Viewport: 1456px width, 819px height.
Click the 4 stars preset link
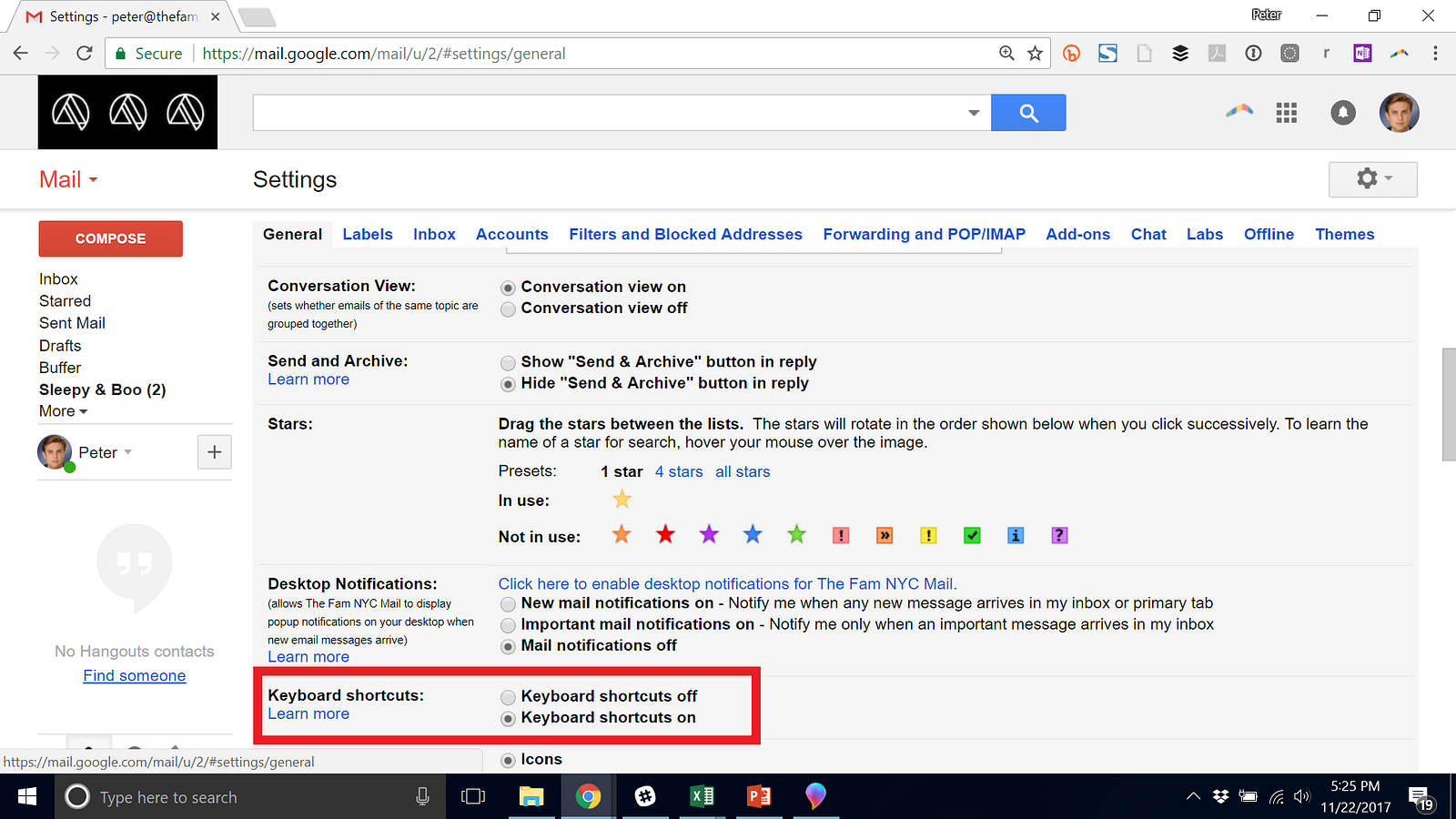point(679,471)
